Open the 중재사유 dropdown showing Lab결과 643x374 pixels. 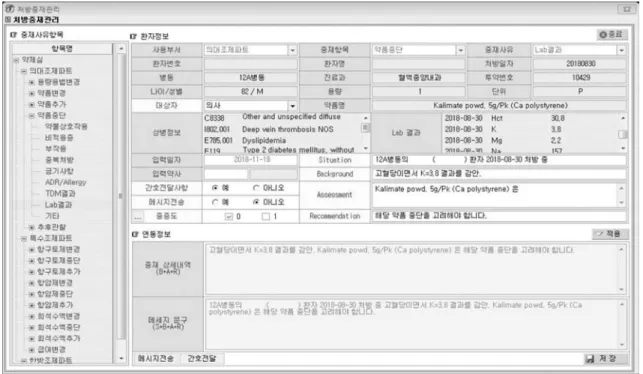pyautogui.click(x=622, y=50)
